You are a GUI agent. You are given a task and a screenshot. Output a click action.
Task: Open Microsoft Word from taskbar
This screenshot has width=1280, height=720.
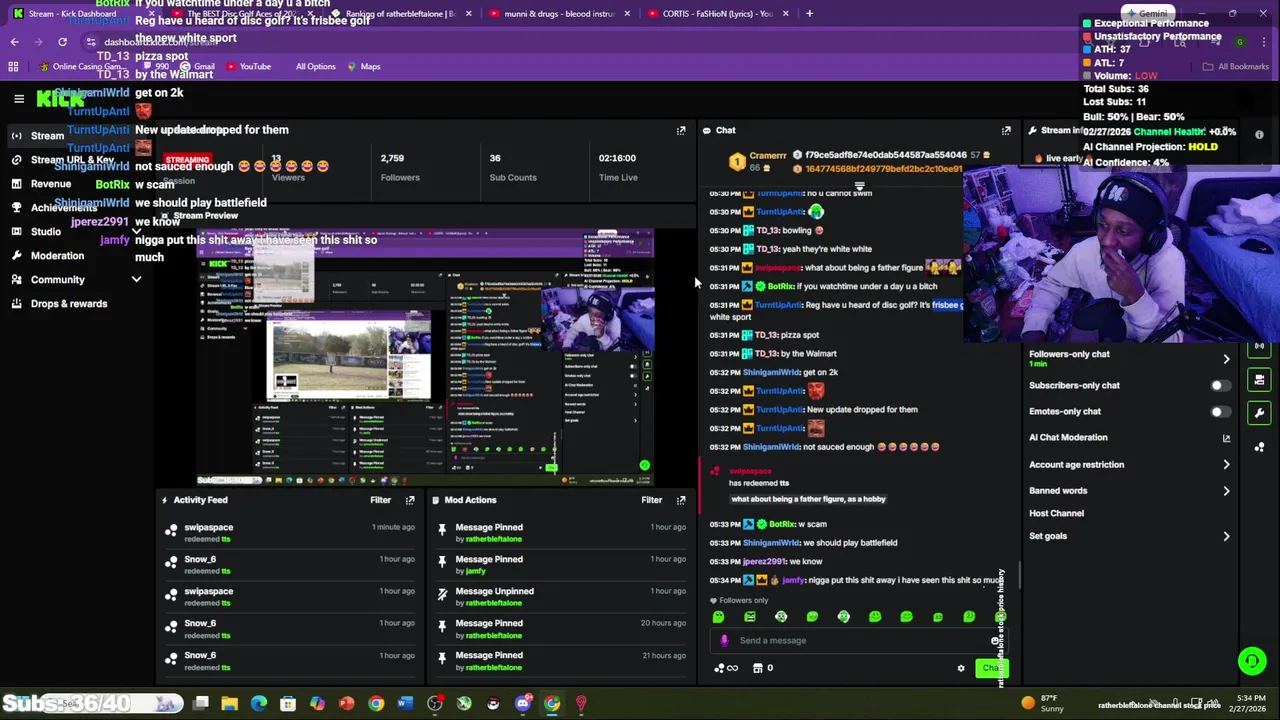(x=404, y=704)
